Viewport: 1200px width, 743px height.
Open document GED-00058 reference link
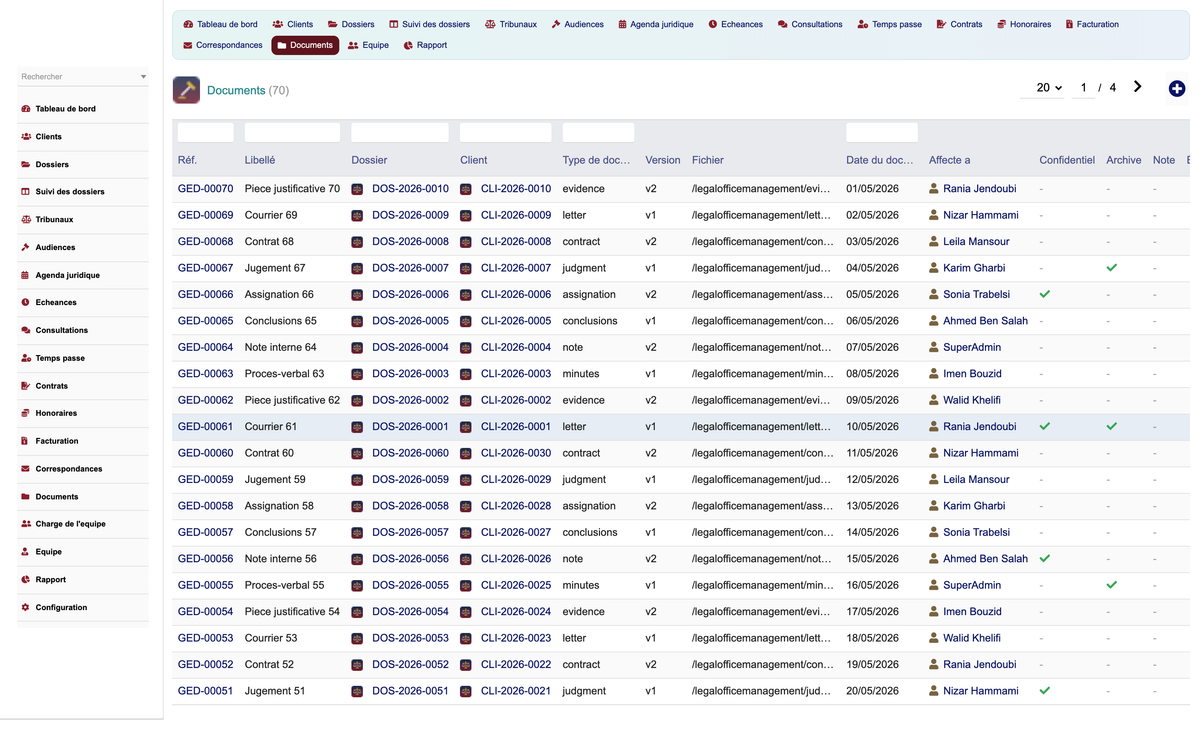[206, 506]
